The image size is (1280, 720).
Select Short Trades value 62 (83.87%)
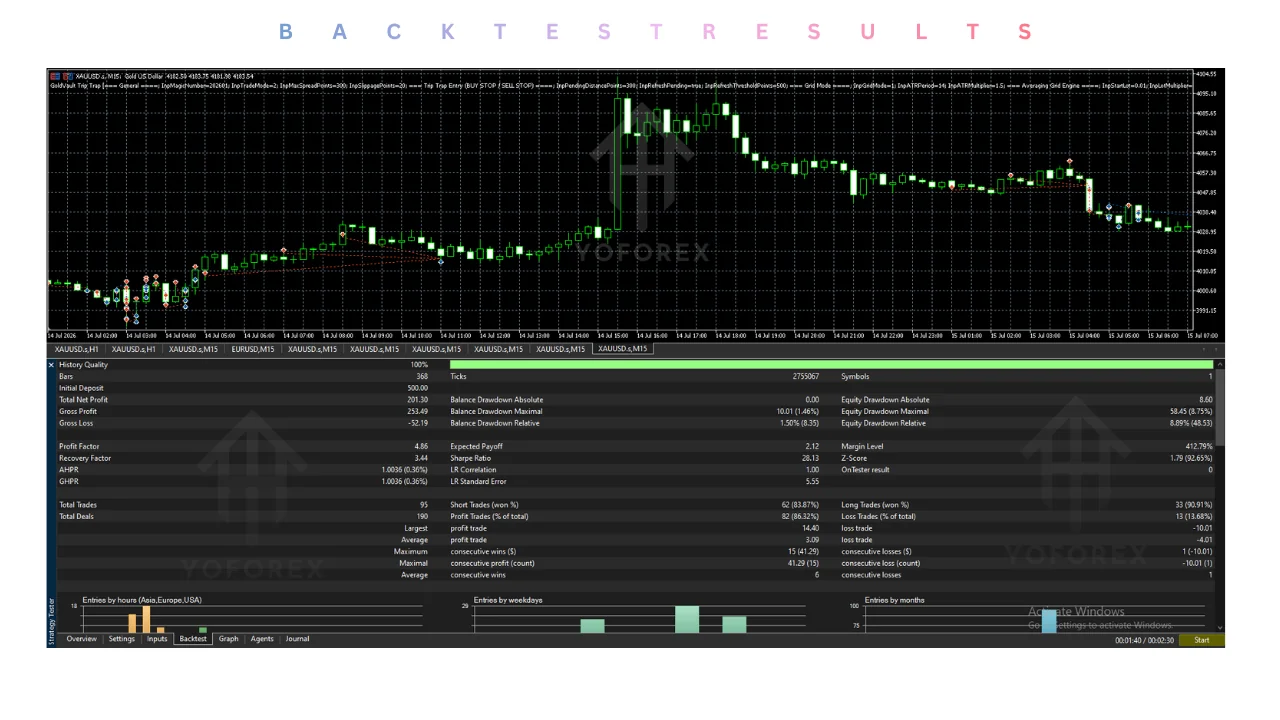pyautogui.click(x=798, y=505)
